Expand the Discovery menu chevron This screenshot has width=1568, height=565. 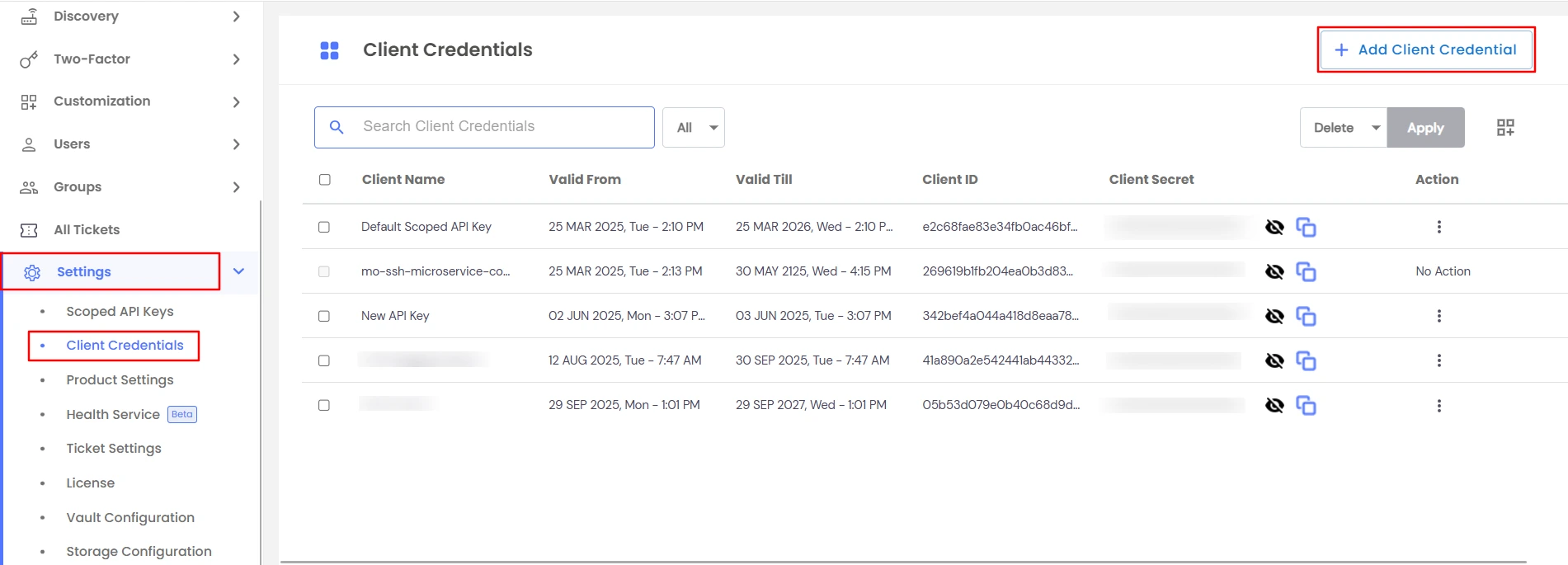click(x=237, y=16)
